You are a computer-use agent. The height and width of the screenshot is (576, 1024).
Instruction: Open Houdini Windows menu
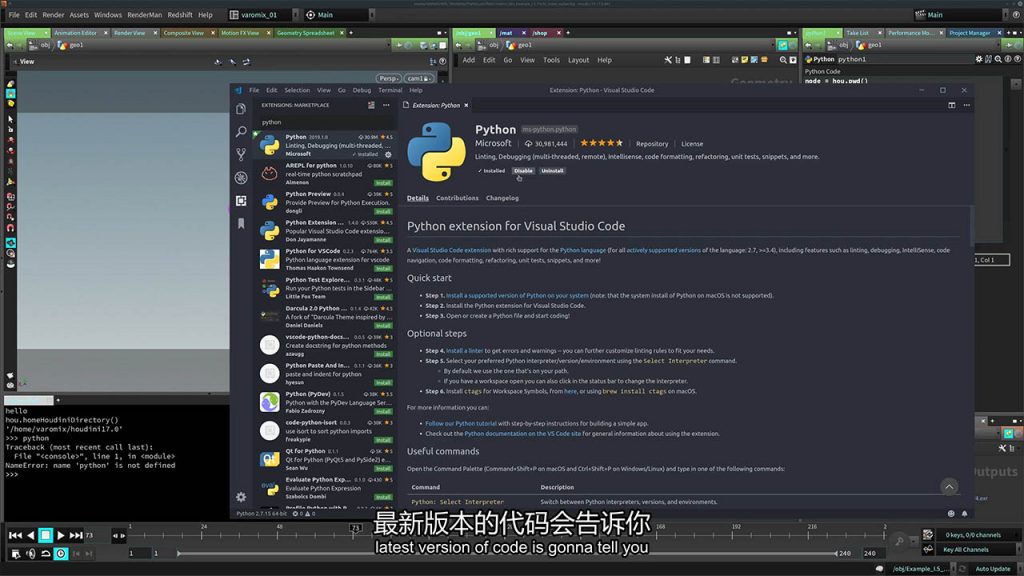[108, 14]
